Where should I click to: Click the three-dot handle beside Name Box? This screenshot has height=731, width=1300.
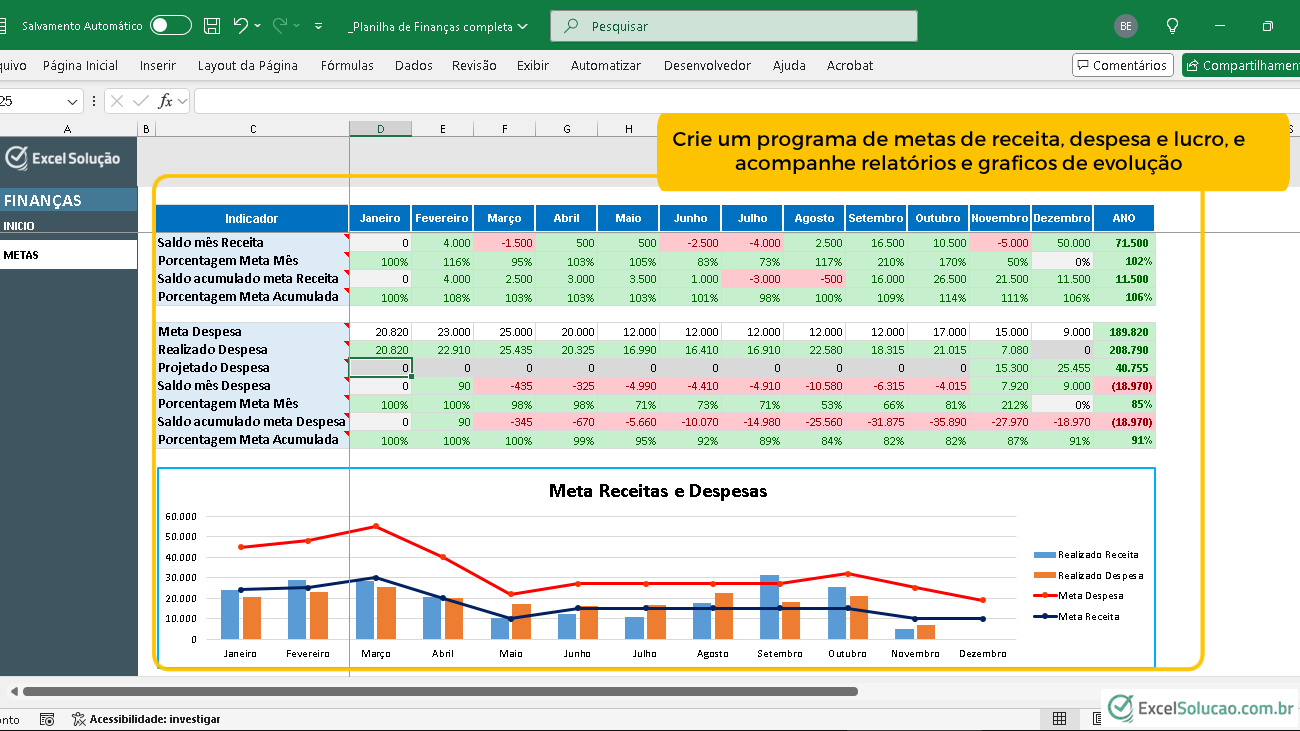click(93, 101)
